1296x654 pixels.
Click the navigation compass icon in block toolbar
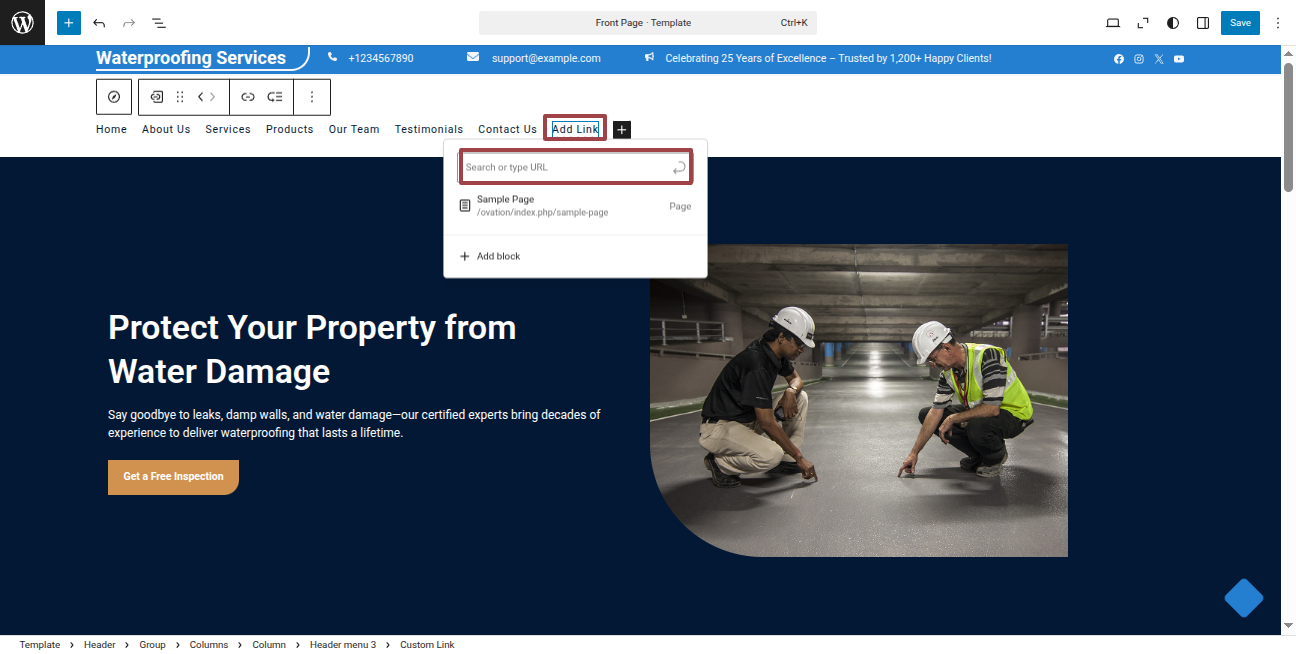[114, 97]
